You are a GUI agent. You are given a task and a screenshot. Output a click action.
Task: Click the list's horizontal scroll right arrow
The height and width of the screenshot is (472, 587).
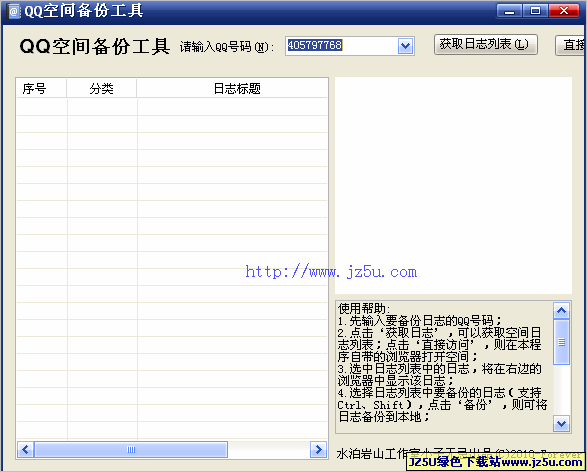tap(318, 449)
